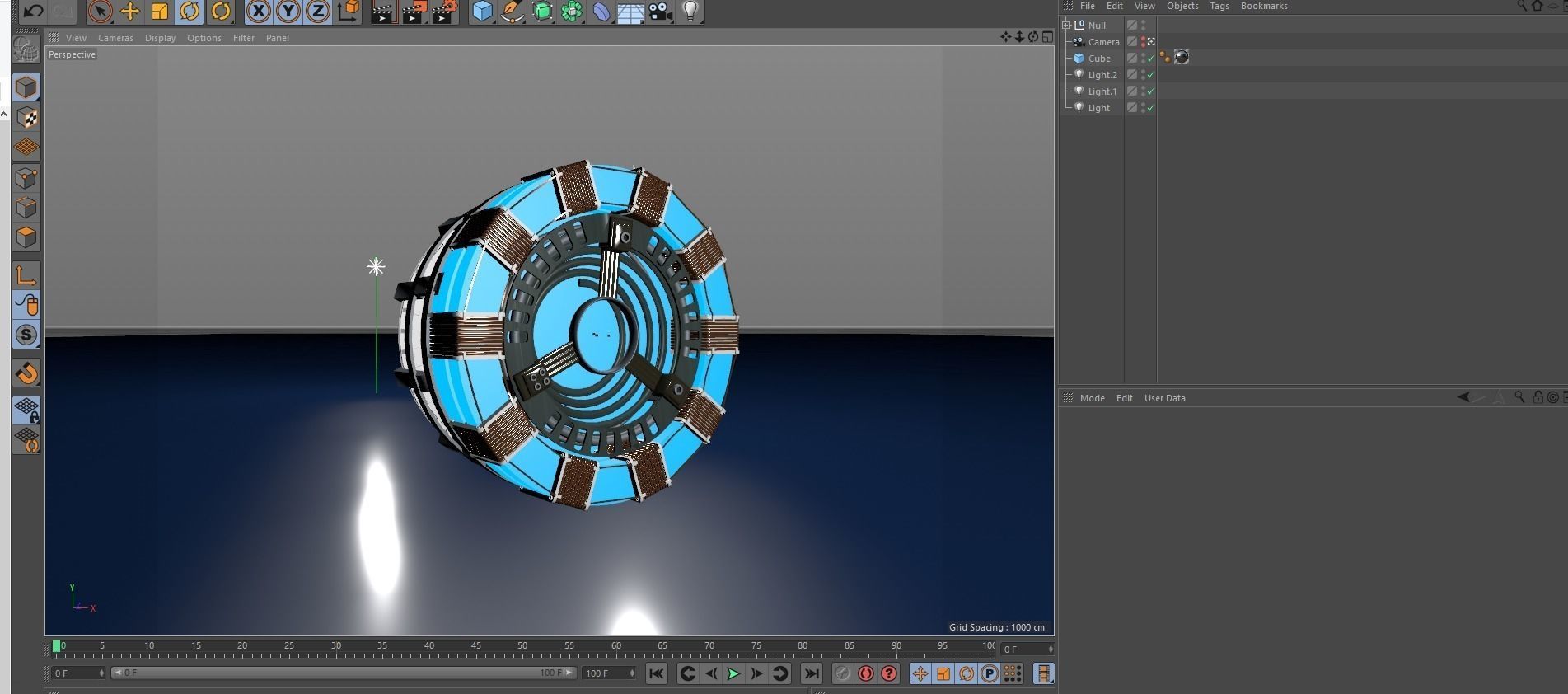Switch to Model mode cube icon
Image resolution: width=1568 pixels, height=694 pixels.
click(26, 87)
